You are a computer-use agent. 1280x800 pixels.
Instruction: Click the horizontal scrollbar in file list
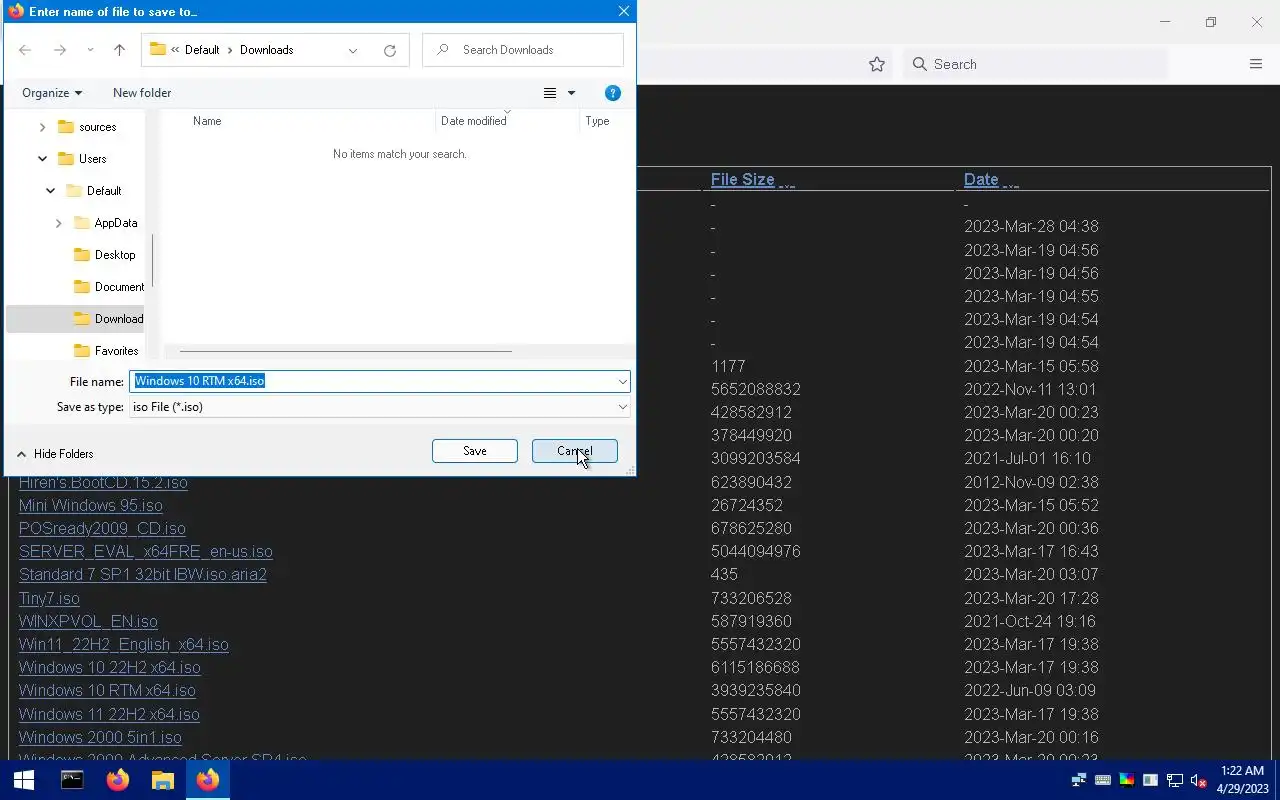click(x=345, y=351)
